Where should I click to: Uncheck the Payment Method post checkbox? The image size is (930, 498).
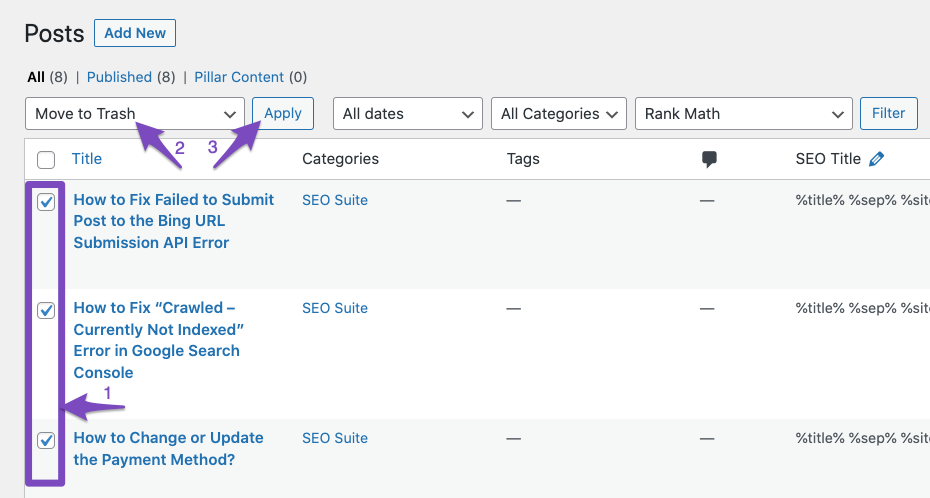[46, 440]
